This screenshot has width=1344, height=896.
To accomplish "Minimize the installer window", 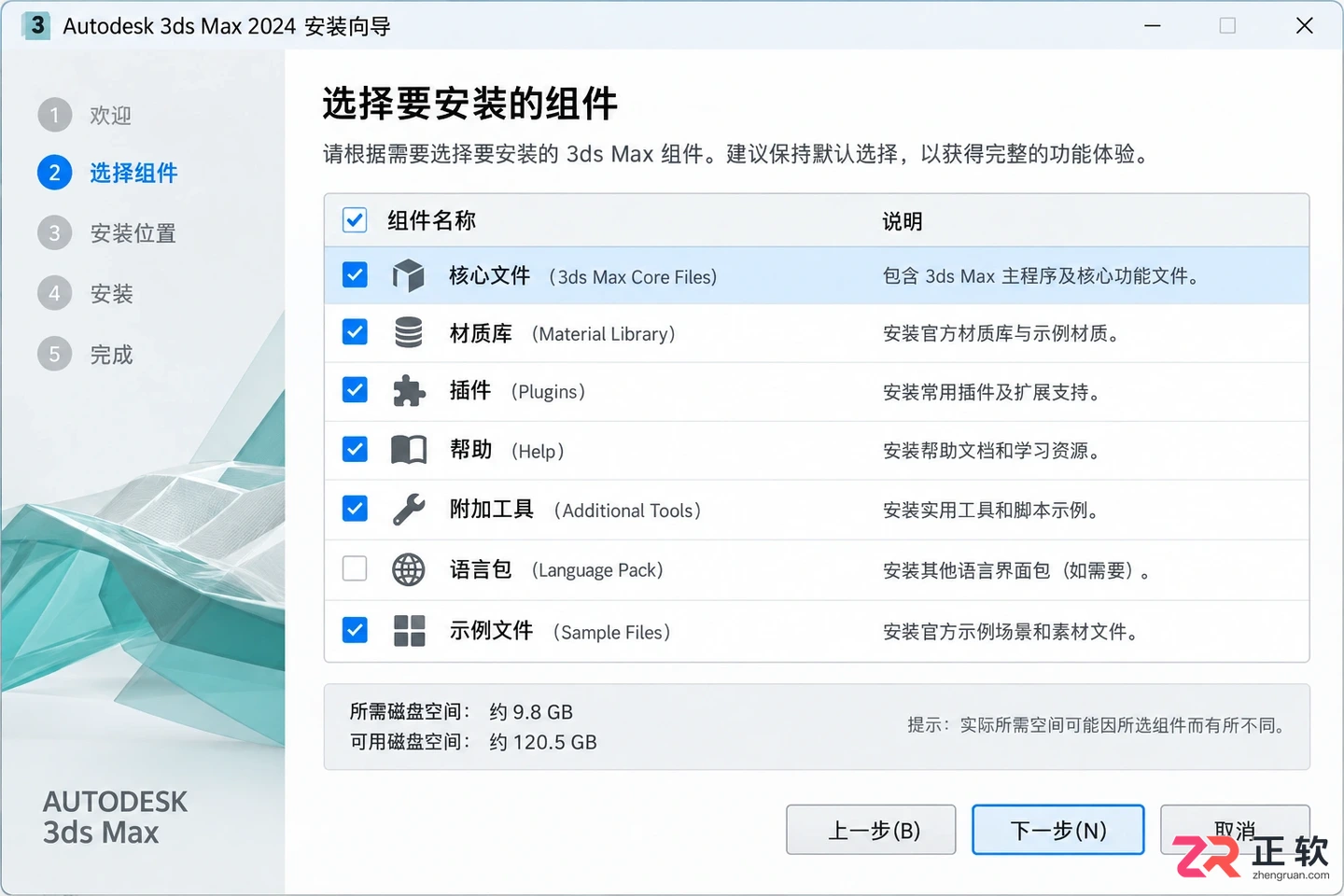I will (x=1153, y=25).
